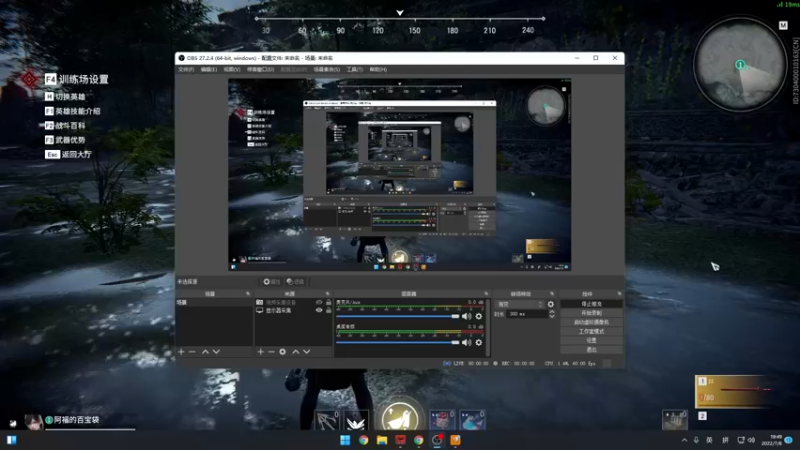Open the Edit menu in OBS
This screenshot has height=450, width=800.
pyautogui.click(x=209, y=69)
